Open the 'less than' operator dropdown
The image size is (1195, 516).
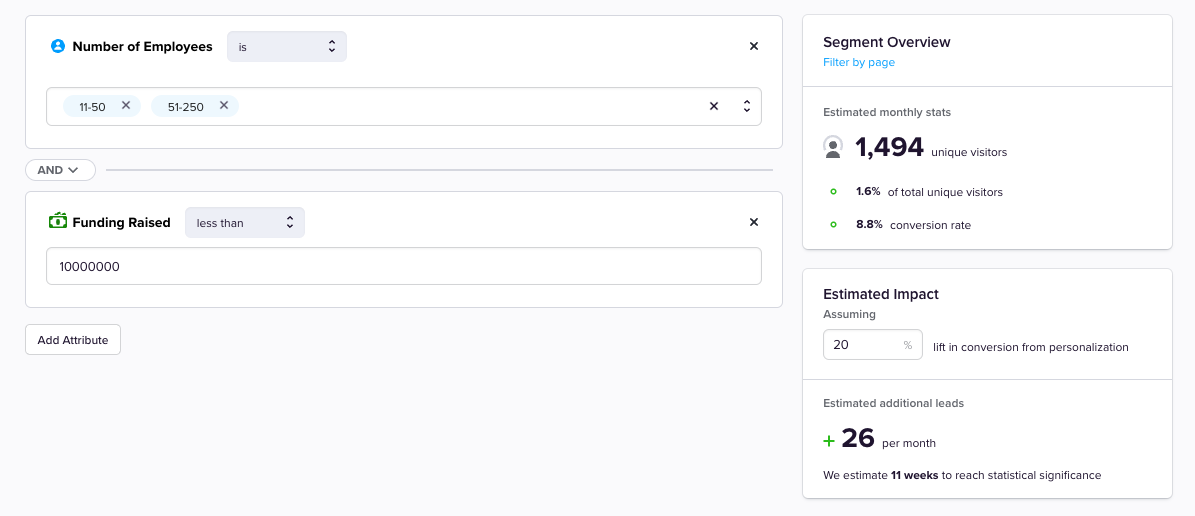(245, 223)
